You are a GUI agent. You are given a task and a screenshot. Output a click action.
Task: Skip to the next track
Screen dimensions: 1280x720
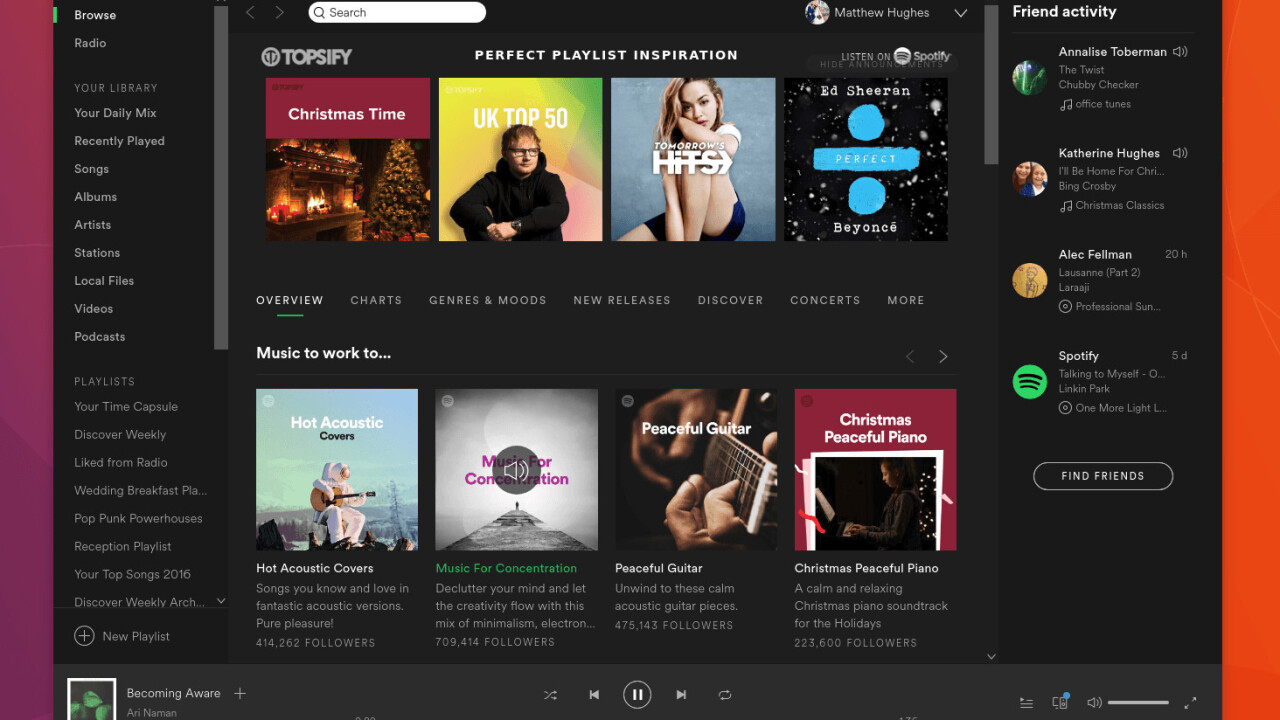681,694
